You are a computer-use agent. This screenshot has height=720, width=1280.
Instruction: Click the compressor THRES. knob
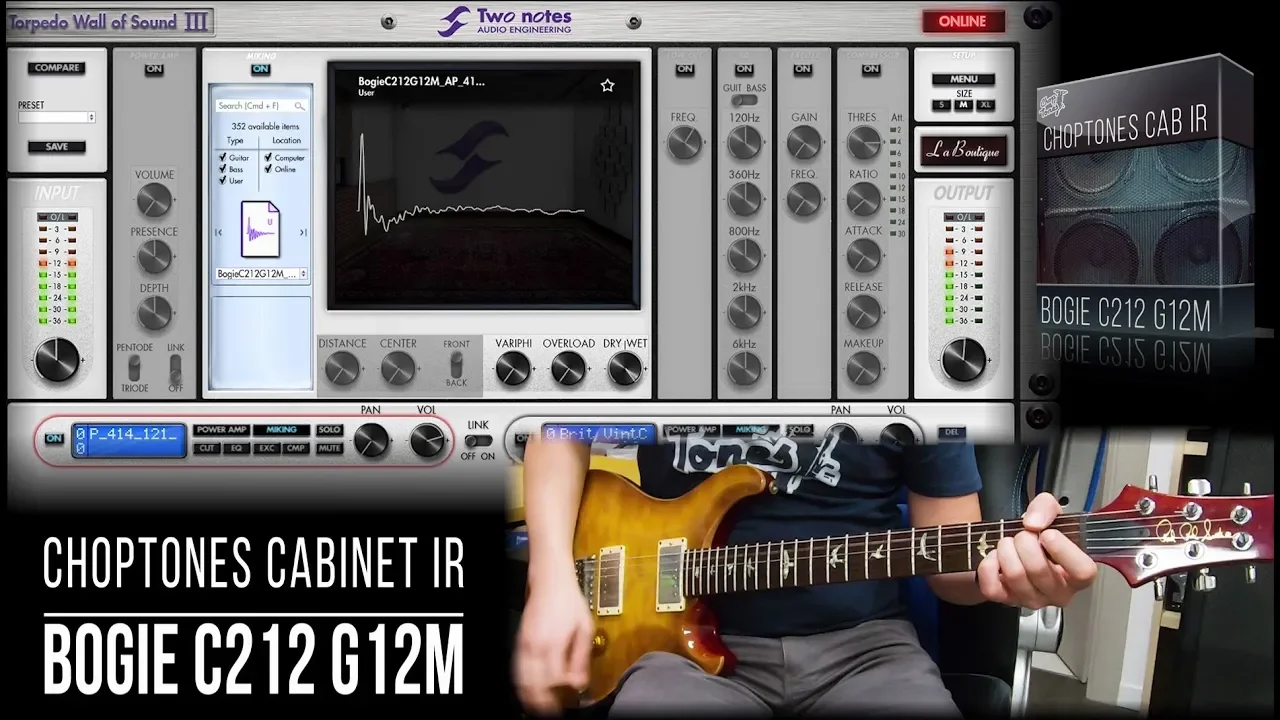click(863, 143)
